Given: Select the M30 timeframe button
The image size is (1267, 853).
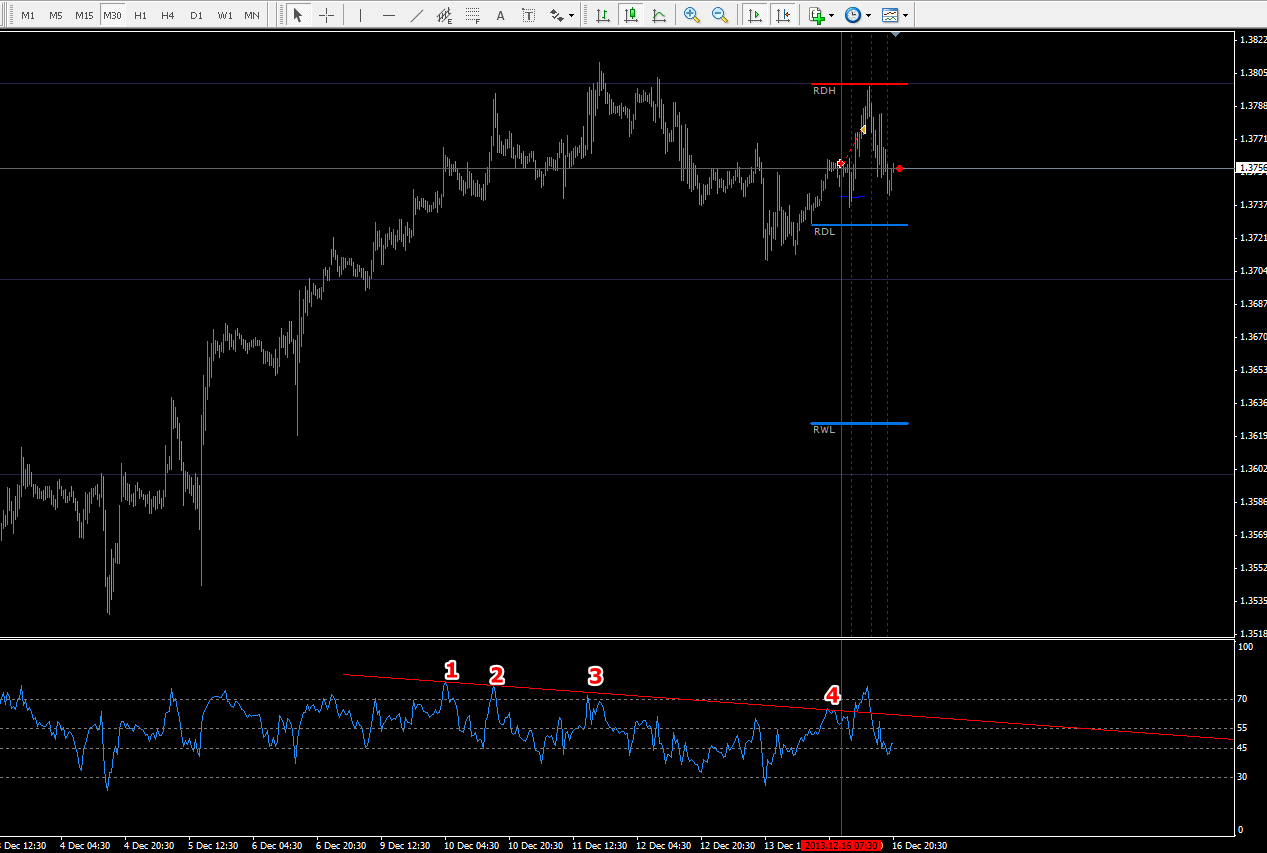Looking at the screenshot, I should coord(113,15).
